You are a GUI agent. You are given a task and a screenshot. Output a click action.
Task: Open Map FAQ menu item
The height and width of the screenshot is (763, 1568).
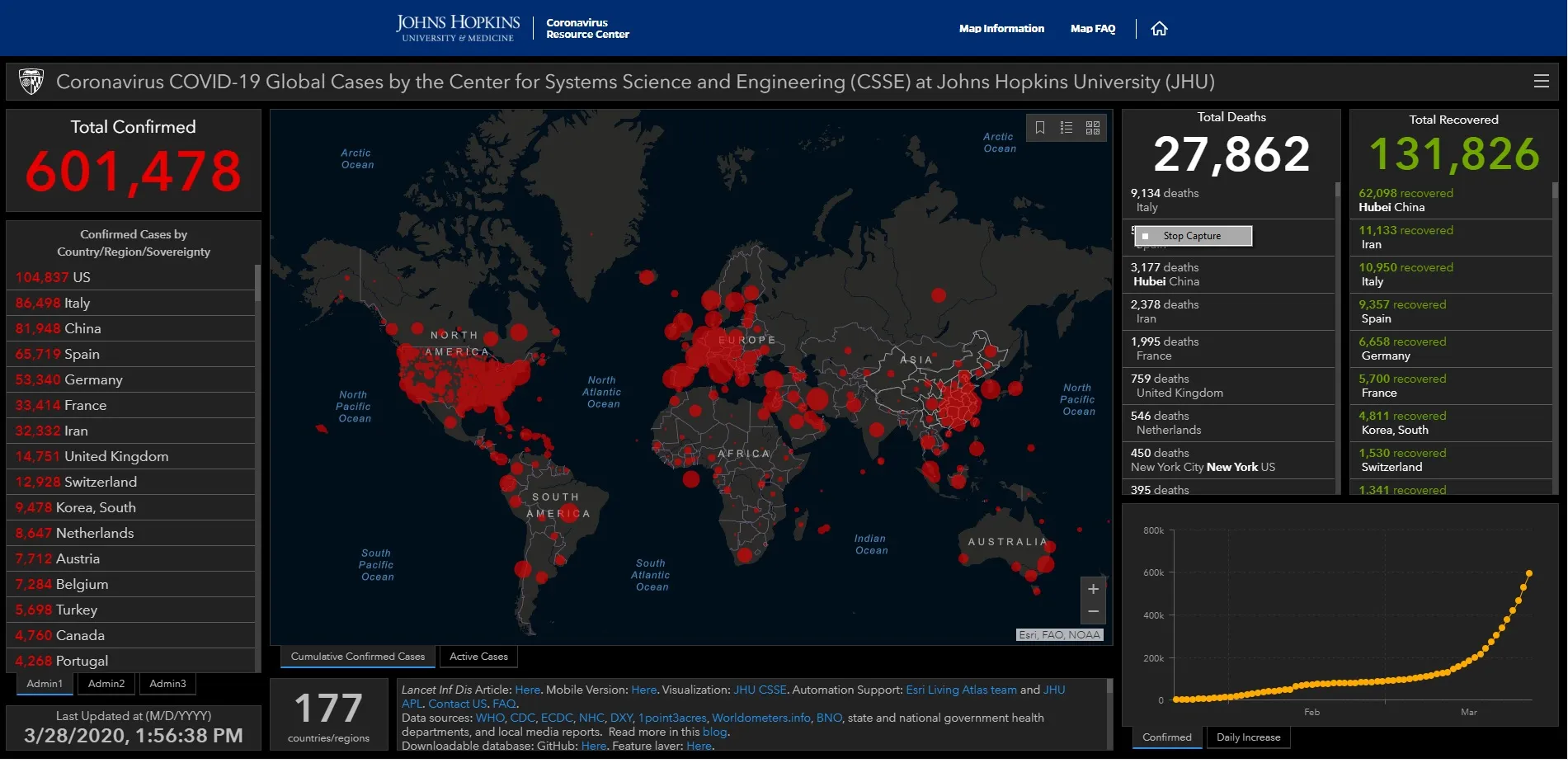[x=1093, y=29]
